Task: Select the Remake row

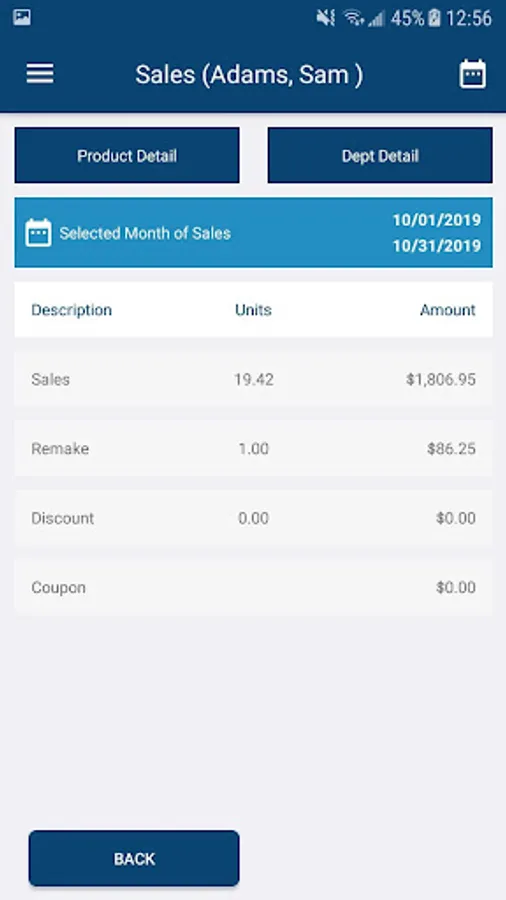Action: 253,448
